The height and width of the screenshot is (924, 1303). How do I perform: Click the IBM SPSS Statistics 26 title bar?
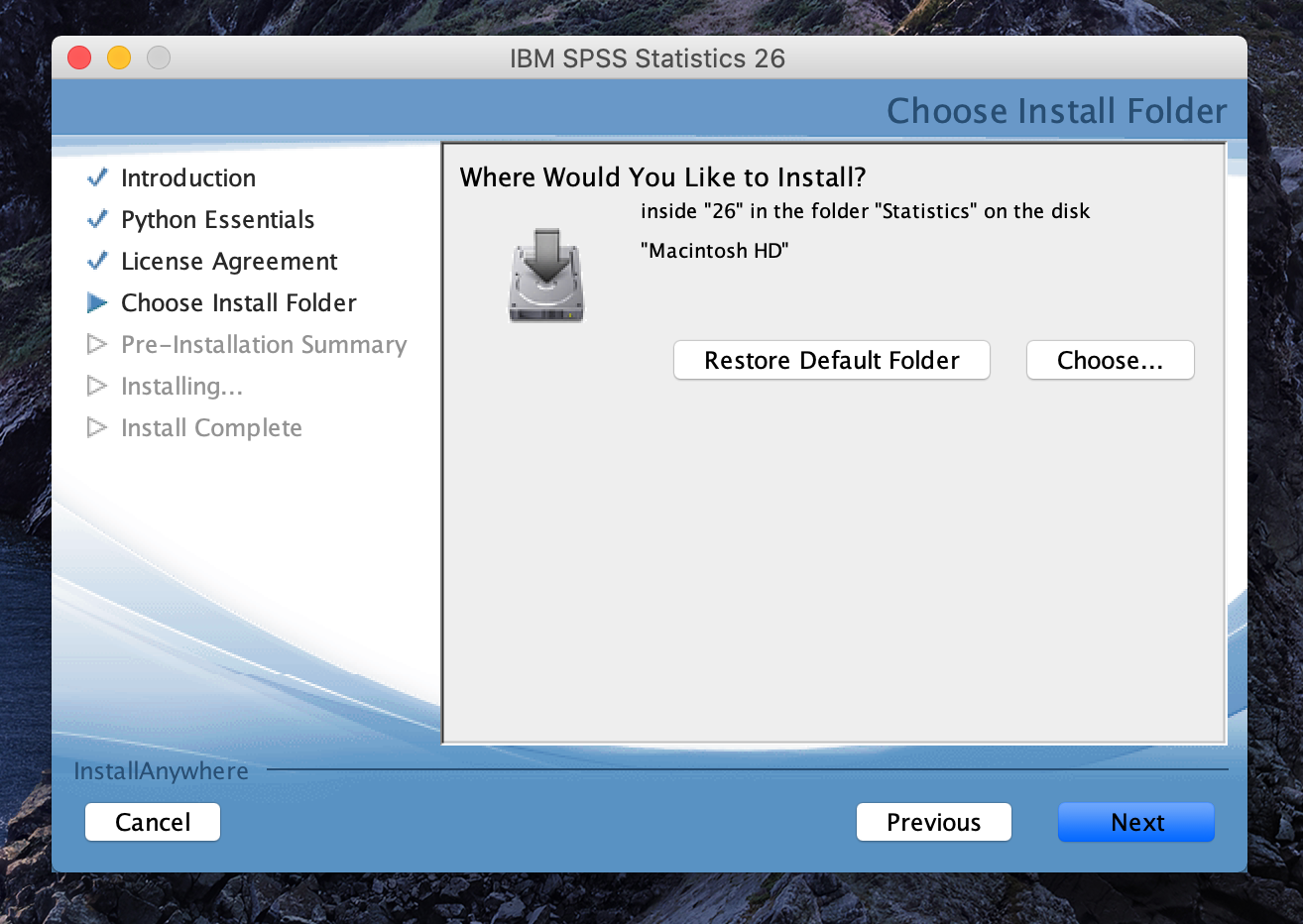(648, 58)
